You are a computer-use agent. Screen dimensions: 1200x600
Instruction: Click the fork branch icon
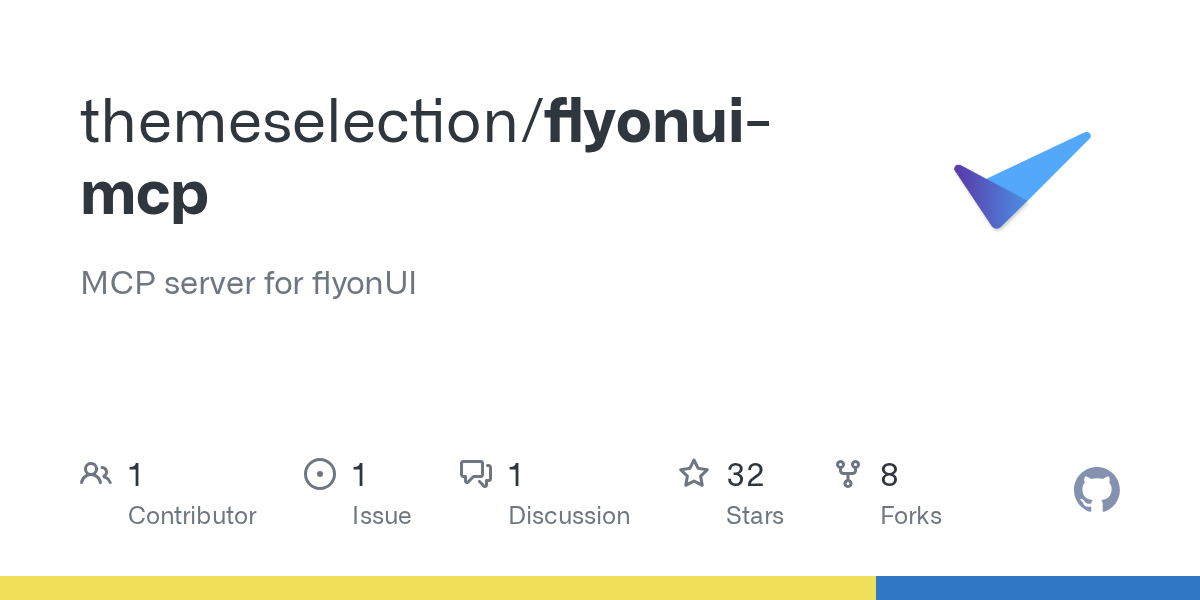(x=848, y=474)
